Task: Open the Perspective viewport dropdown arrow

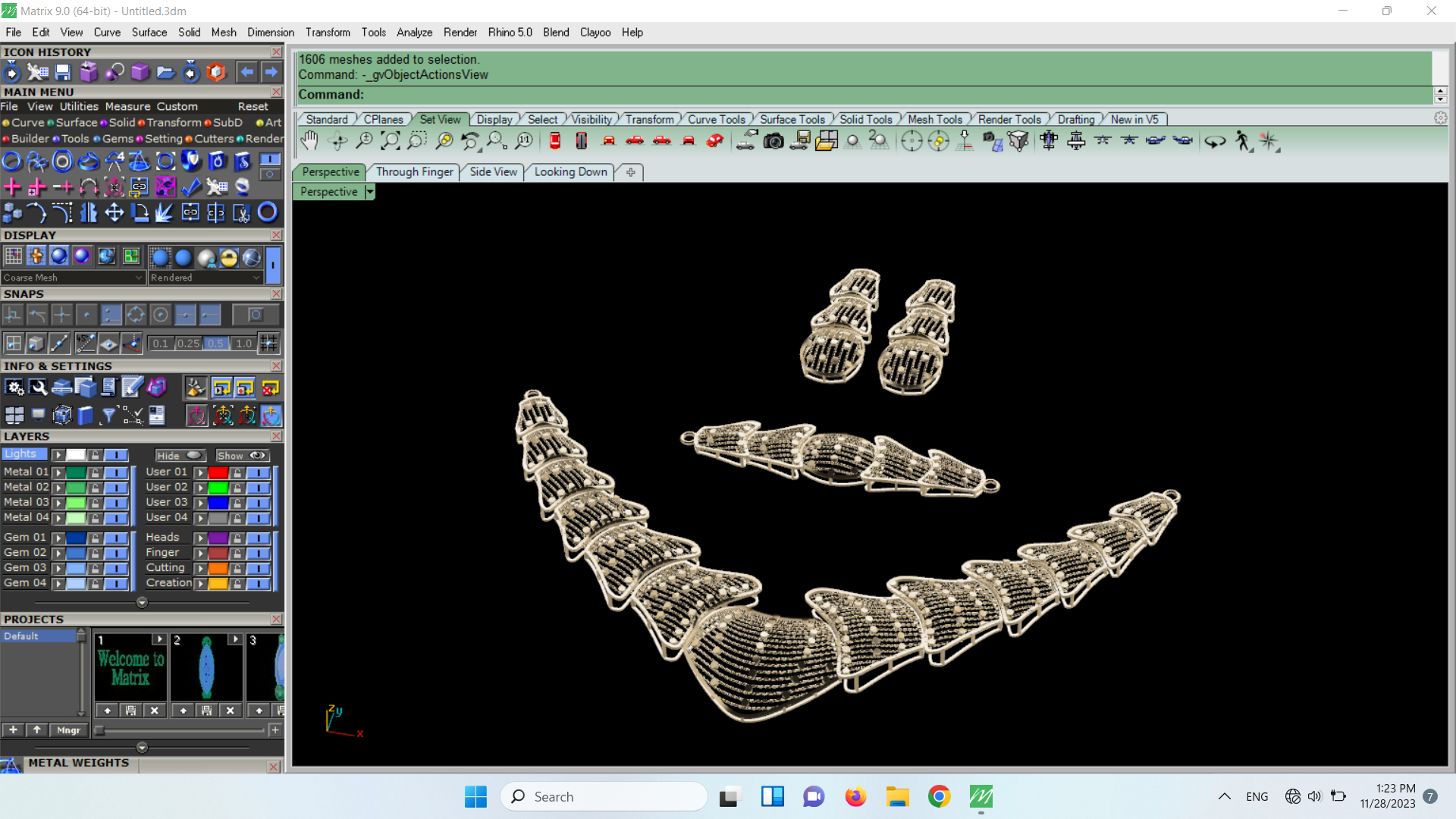Action: point(370,192)
